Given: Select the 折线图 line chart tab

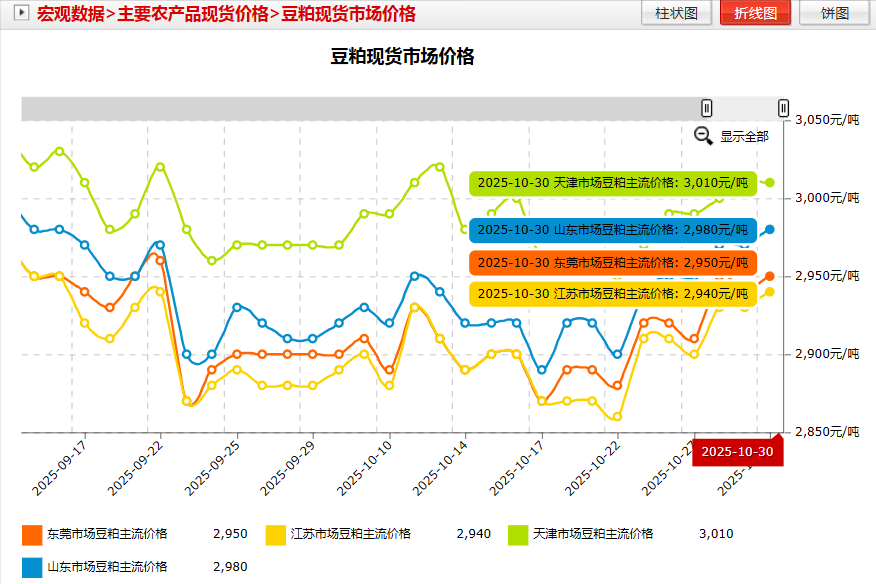Looking at the screenshot, I should tap(755, 13).
